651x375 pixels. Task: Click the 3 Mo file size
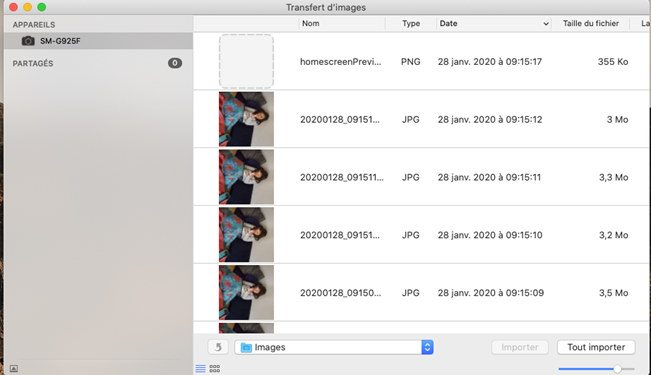tap(617, 120)
